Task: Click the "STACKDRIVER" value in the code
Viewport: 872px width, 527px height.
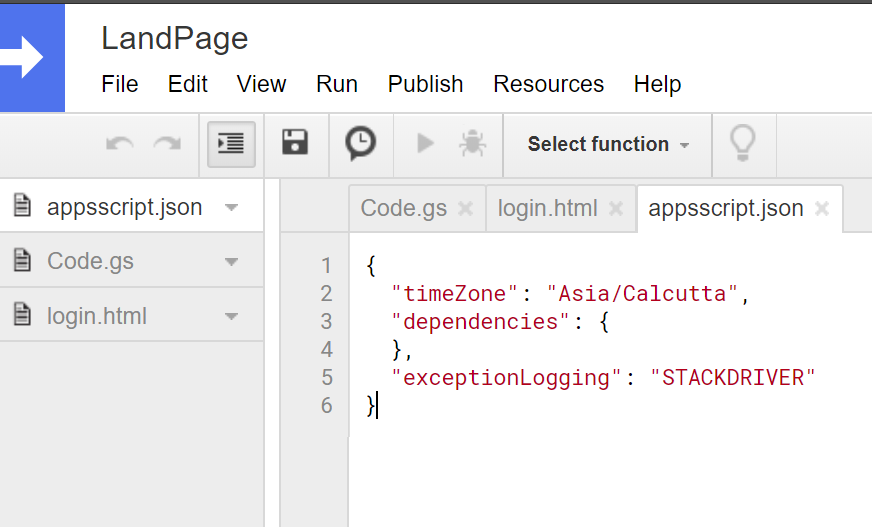Action: click(x=733, y=378)
